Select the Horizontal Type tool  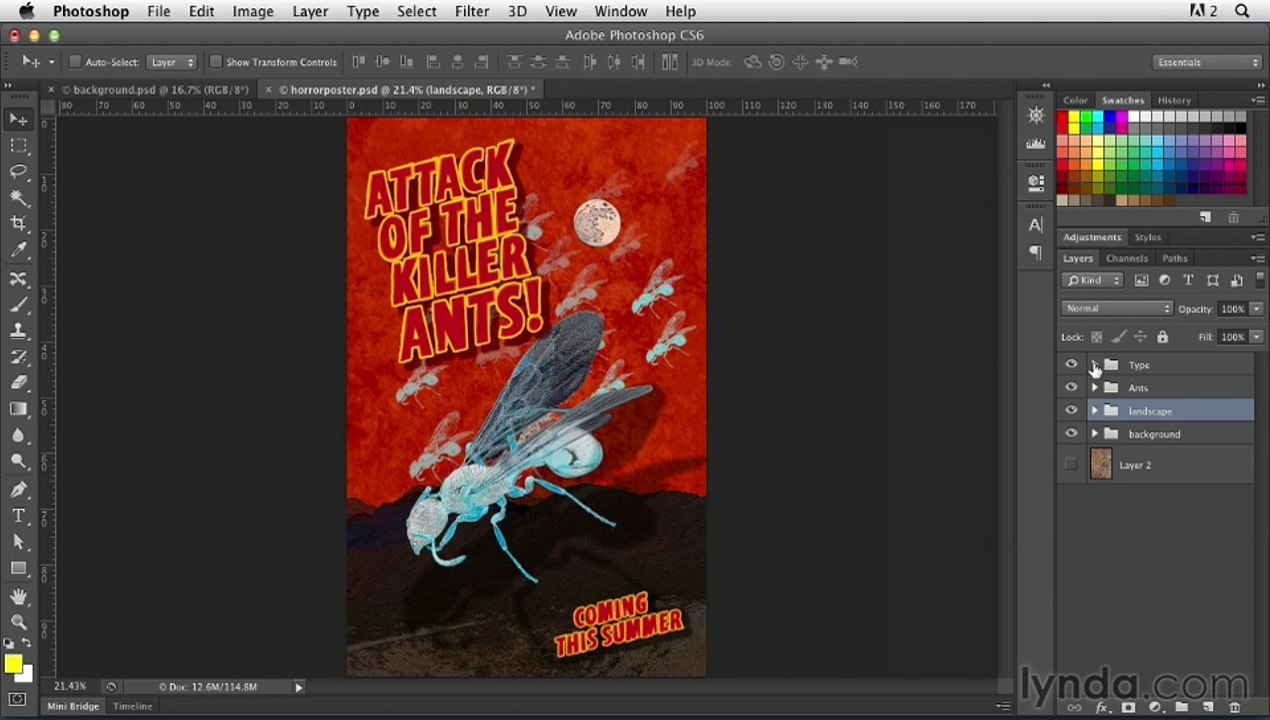(19, 516)
